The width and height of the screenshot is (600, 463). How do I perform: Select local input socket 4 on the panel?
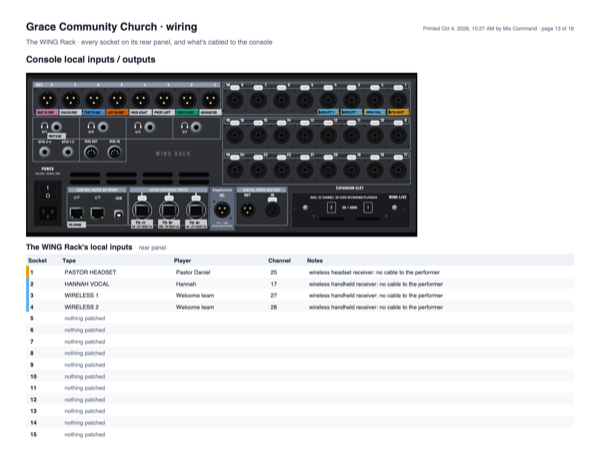click(x=328, y=100)
